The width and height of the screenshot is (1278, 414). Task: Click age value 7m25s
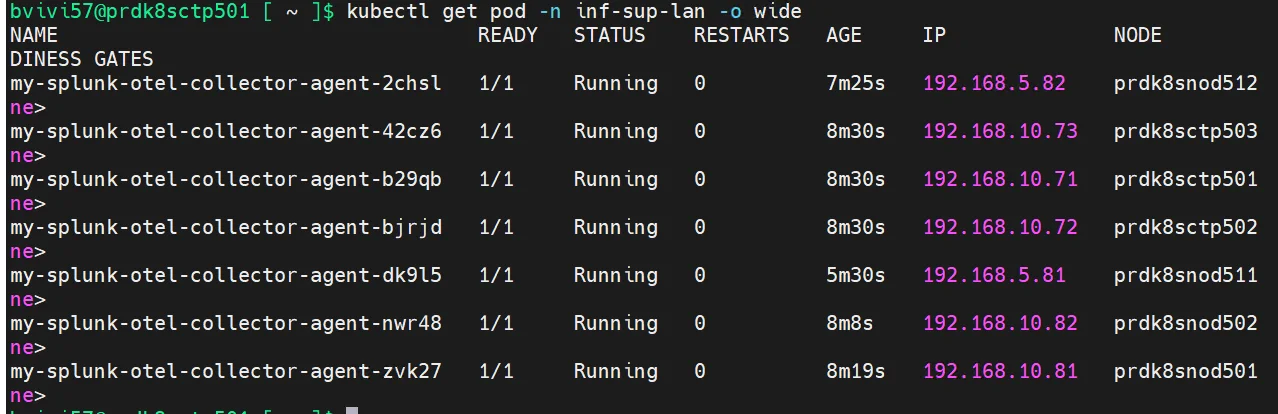(x=856, y=83)
